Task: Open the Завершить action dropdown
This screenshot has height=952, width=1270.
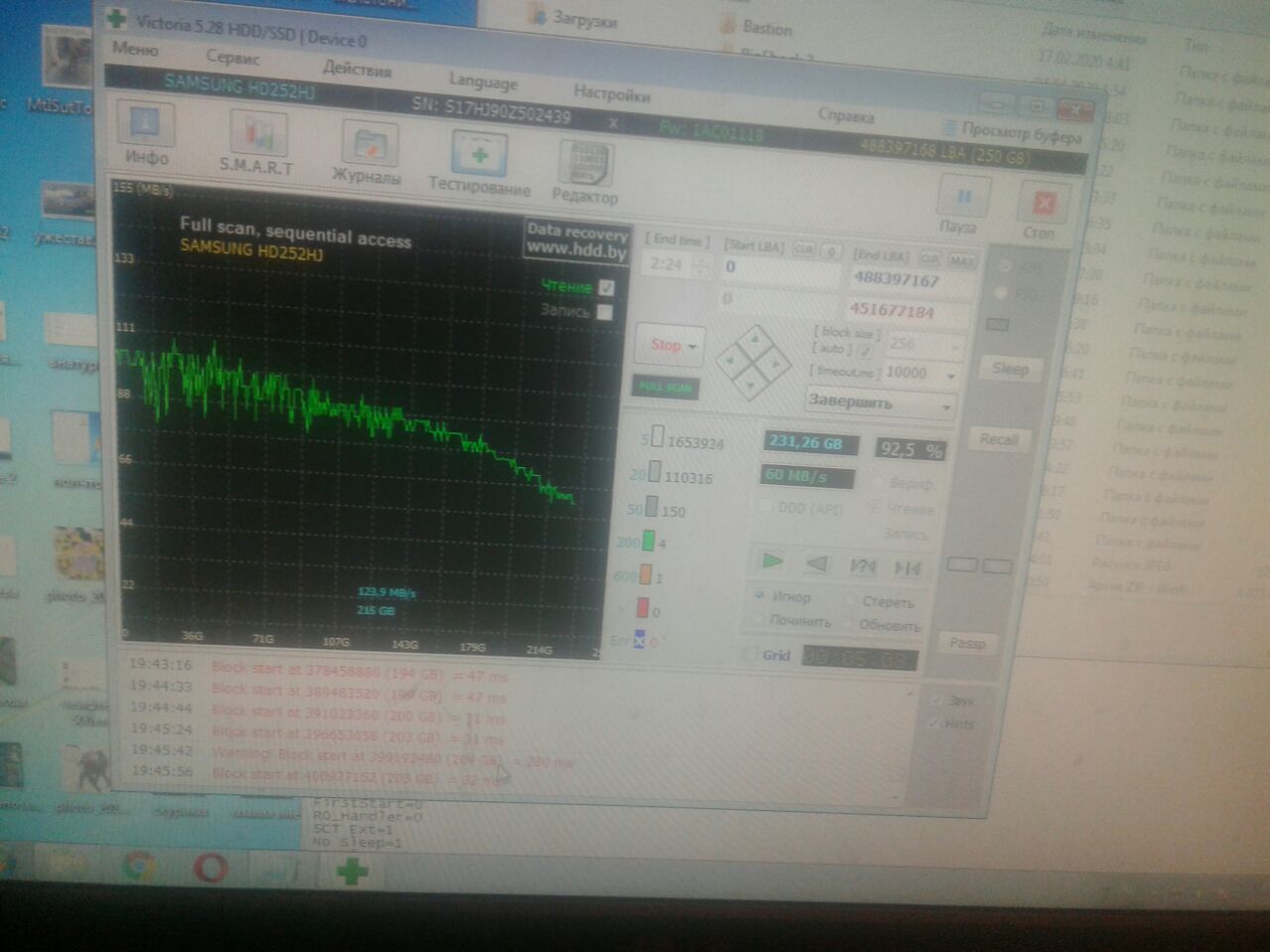Action: click(946, 407)
